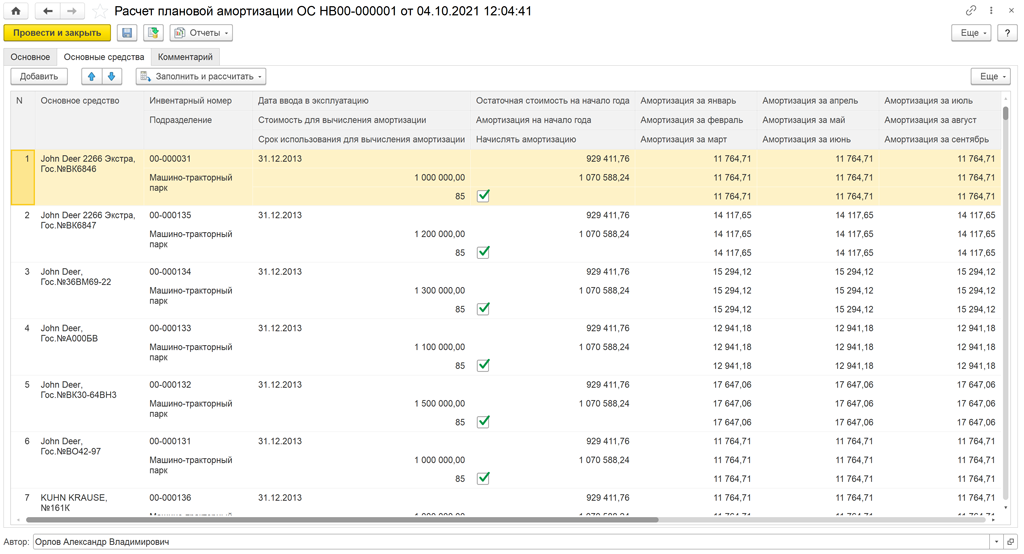Open the Комментарий tab
Viewport: 1024px width, 554px height.
pos(185,57)
